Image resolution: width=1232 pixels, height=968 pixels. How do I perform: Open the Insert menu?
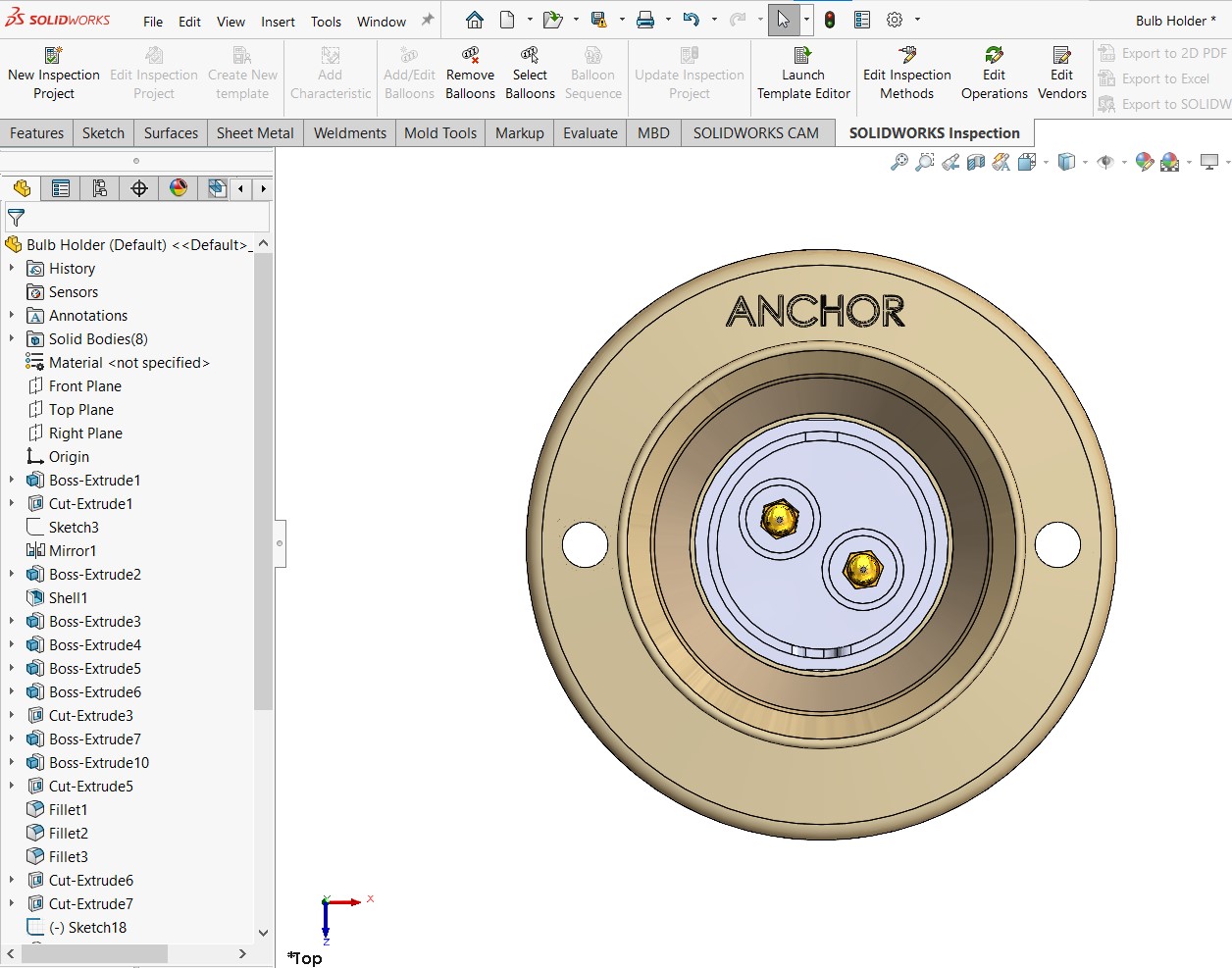point(278,22)
